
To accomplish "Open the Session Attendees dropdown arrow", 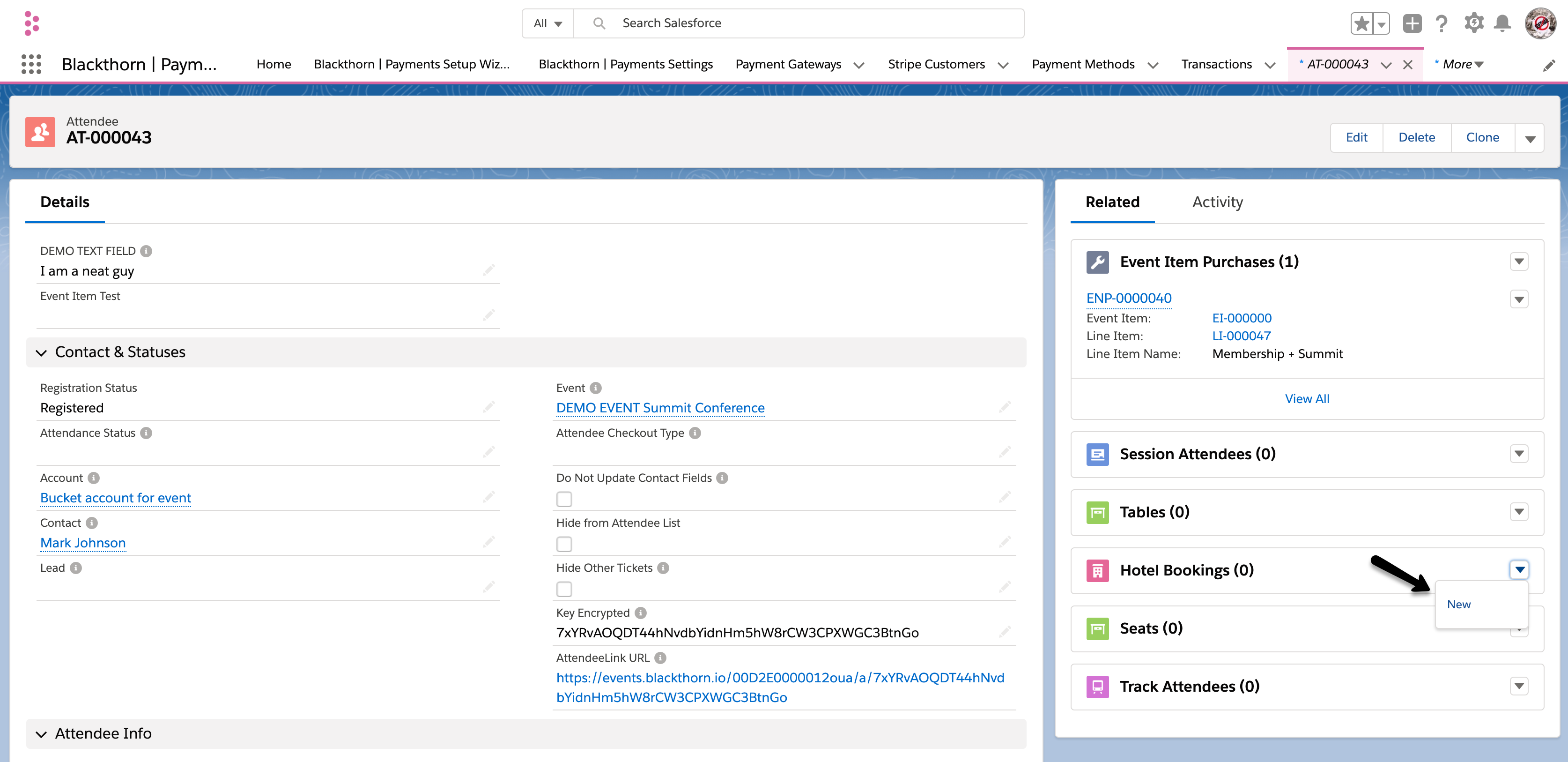I will click(x=1519, y=454).
